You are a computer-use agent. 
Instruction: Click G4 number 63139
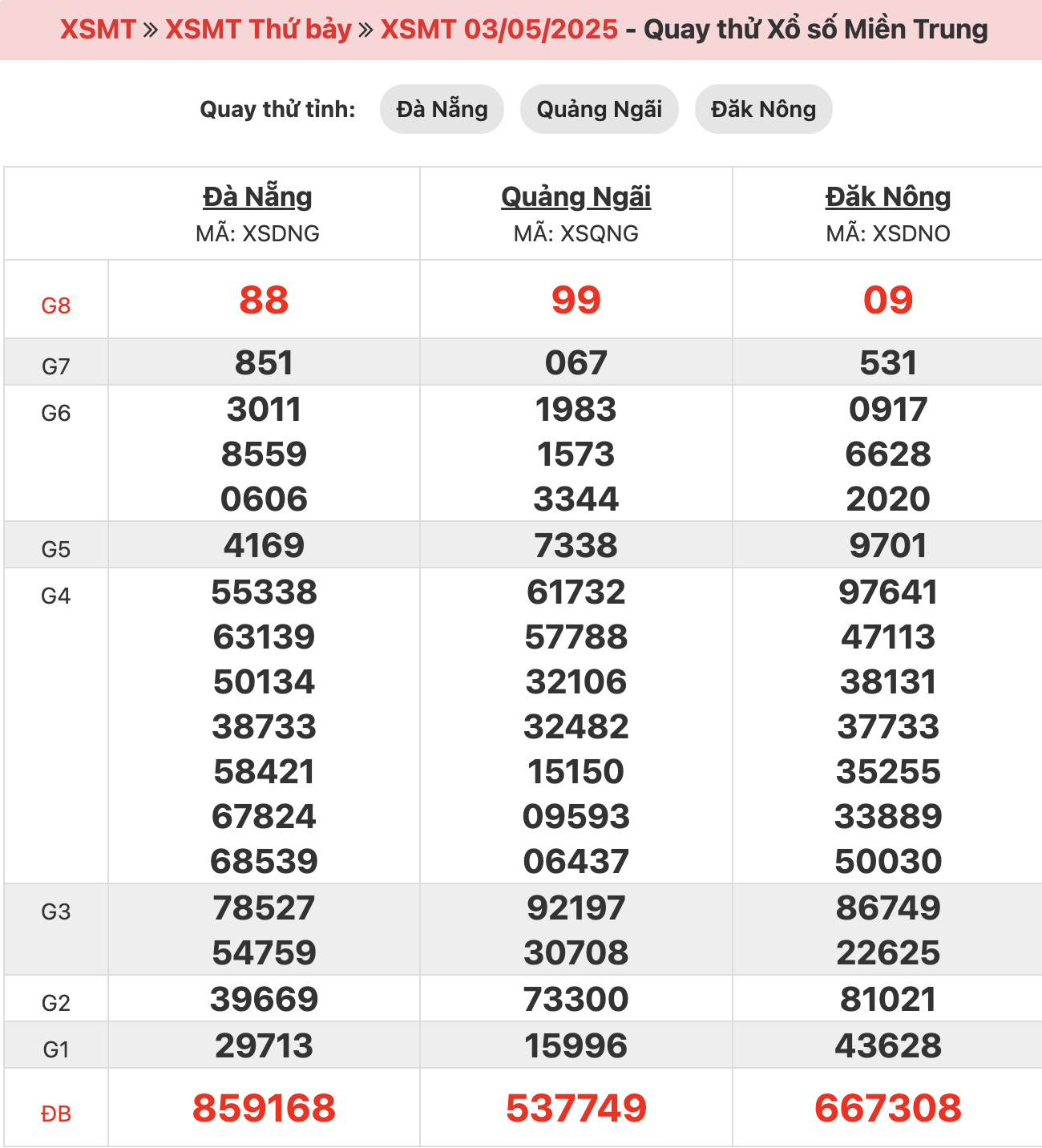(264, 637)
